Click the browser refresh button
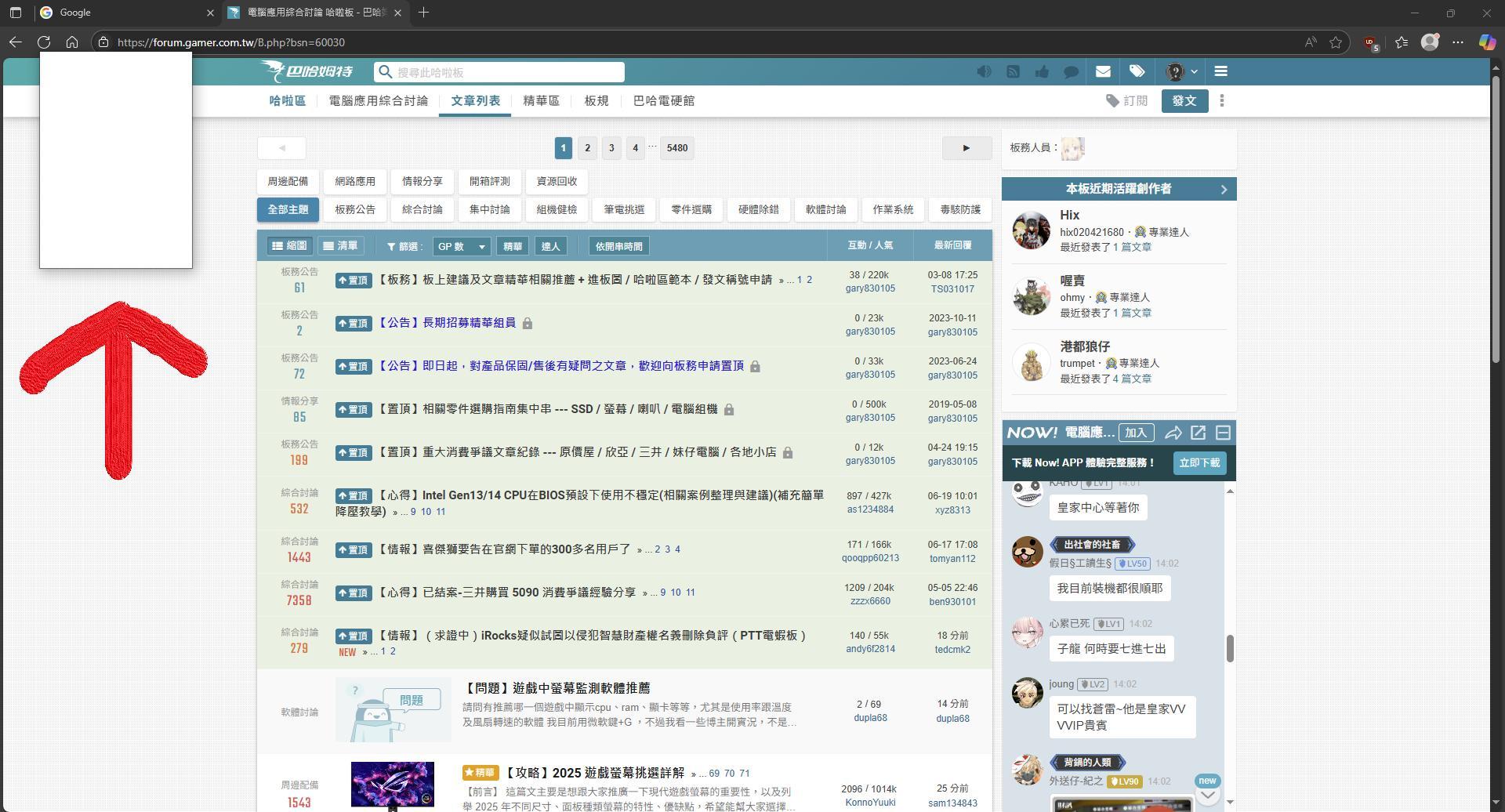The width and height of the screenshot is (1505, 812). [x=44, y=42]
